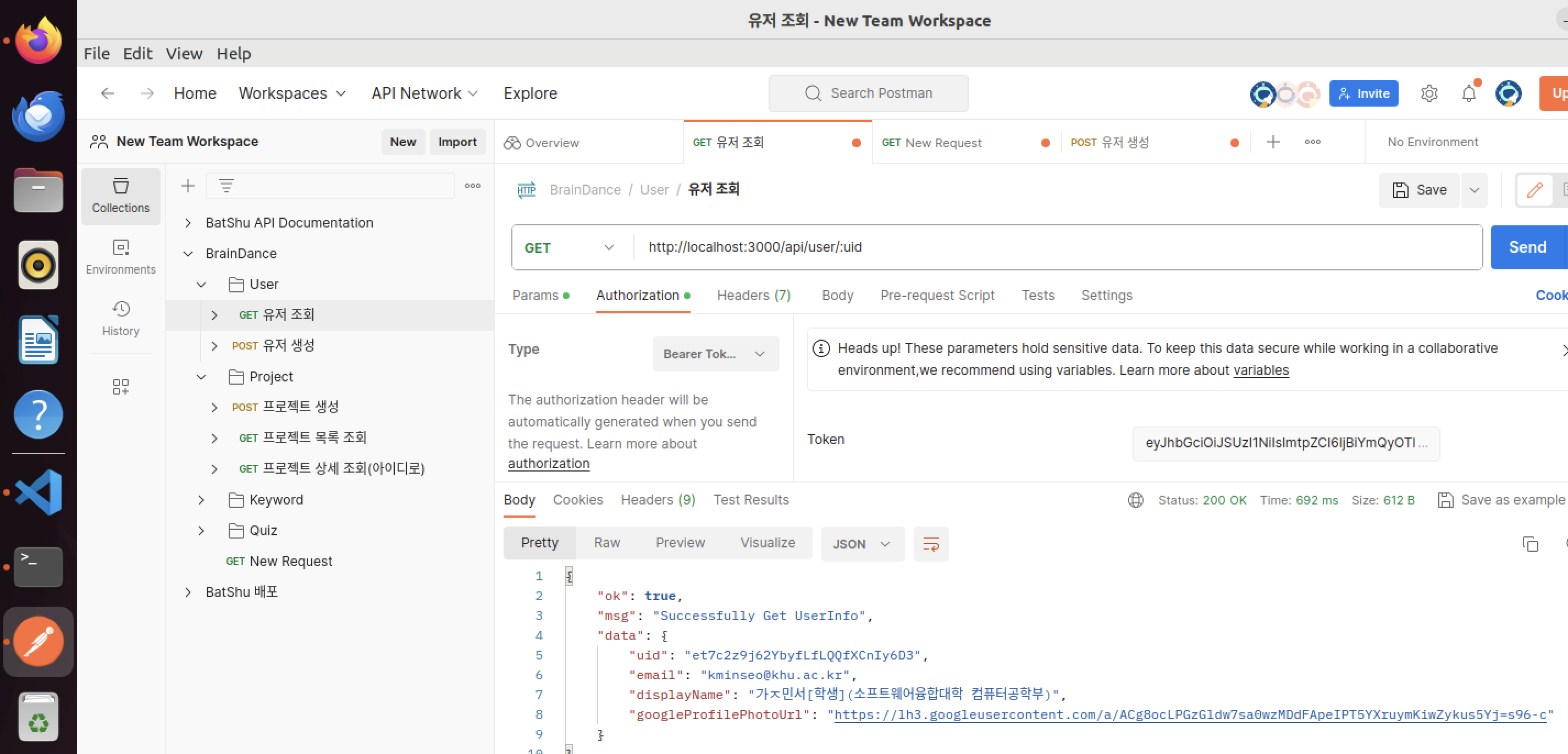Open Visual Studio Code from dock
This screenshot has height=754, width=1568.
[38, 492]
